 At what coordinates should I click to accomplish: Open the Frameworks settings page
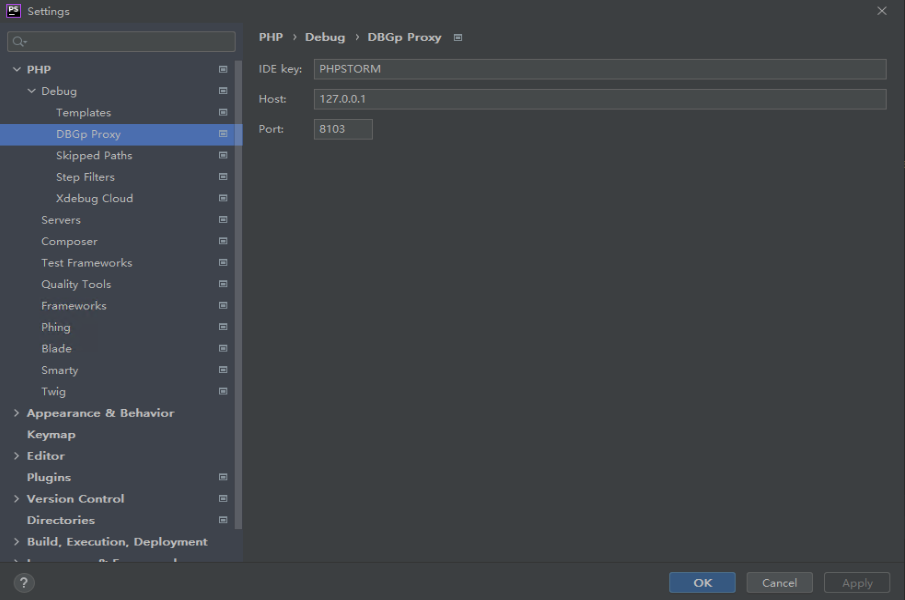coord(74,305)
